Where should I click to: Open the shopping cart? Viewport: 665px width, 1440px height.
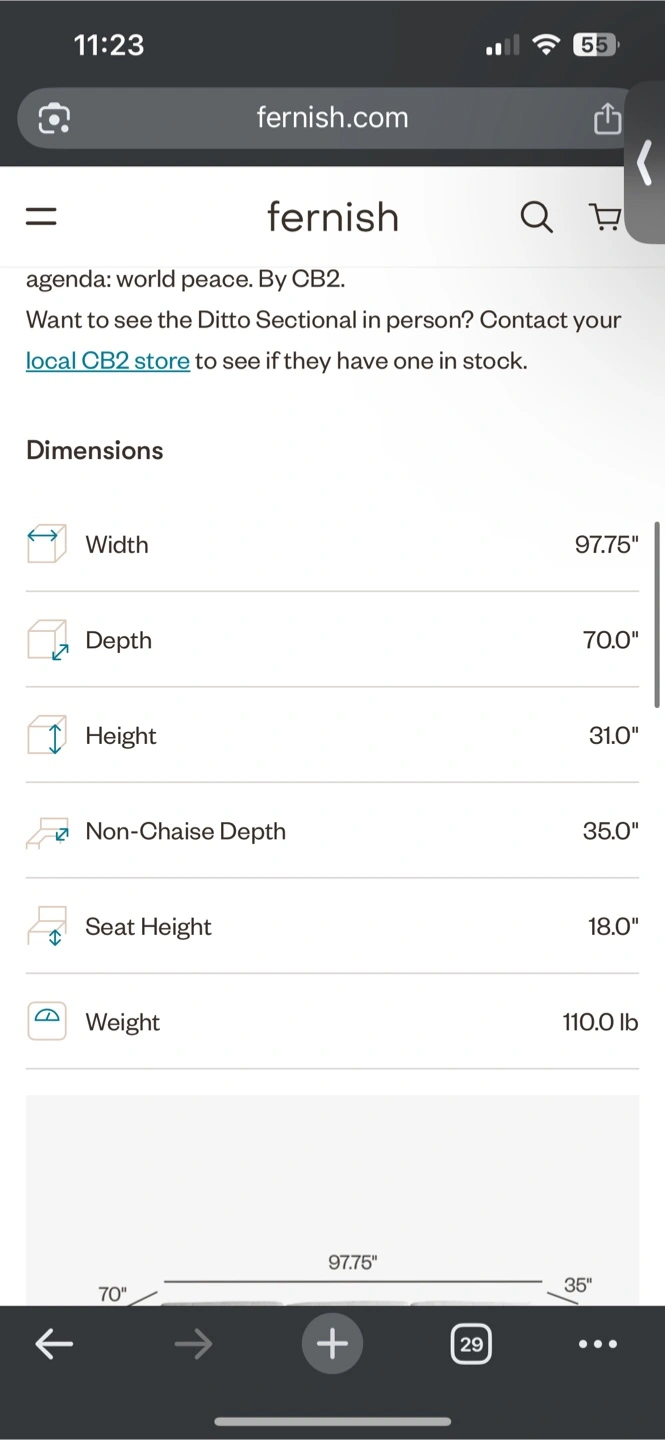pos(604,217)
